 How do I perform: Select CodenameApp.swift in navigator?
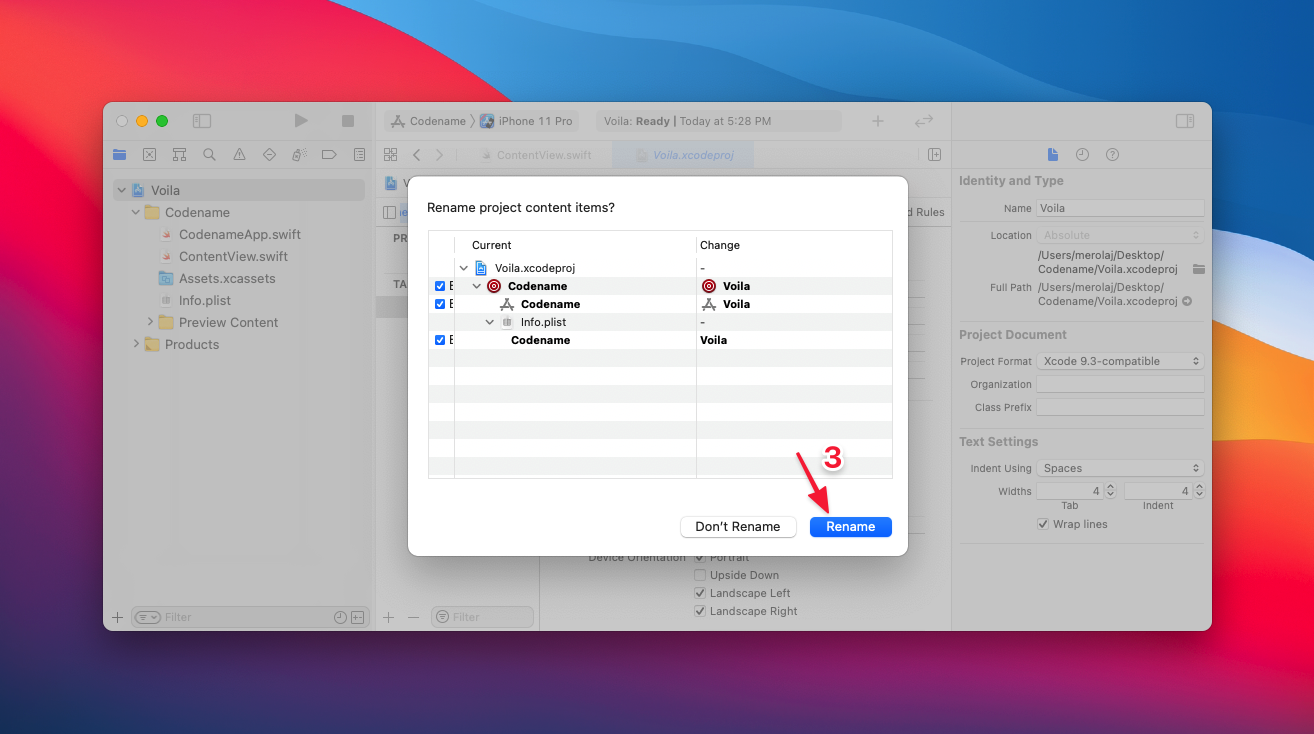pos(240,234)
